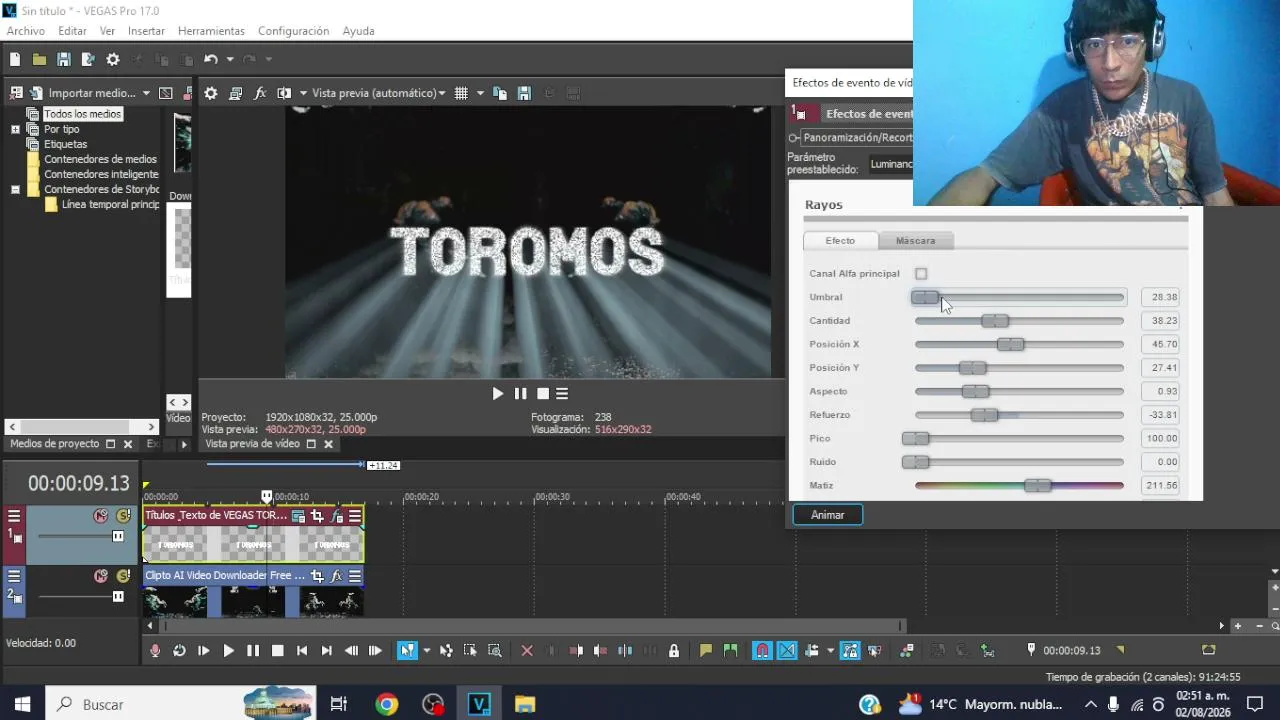1280x720 pixels.
Task: Expand the Por tipo tree node
Action: pos(15,129)
